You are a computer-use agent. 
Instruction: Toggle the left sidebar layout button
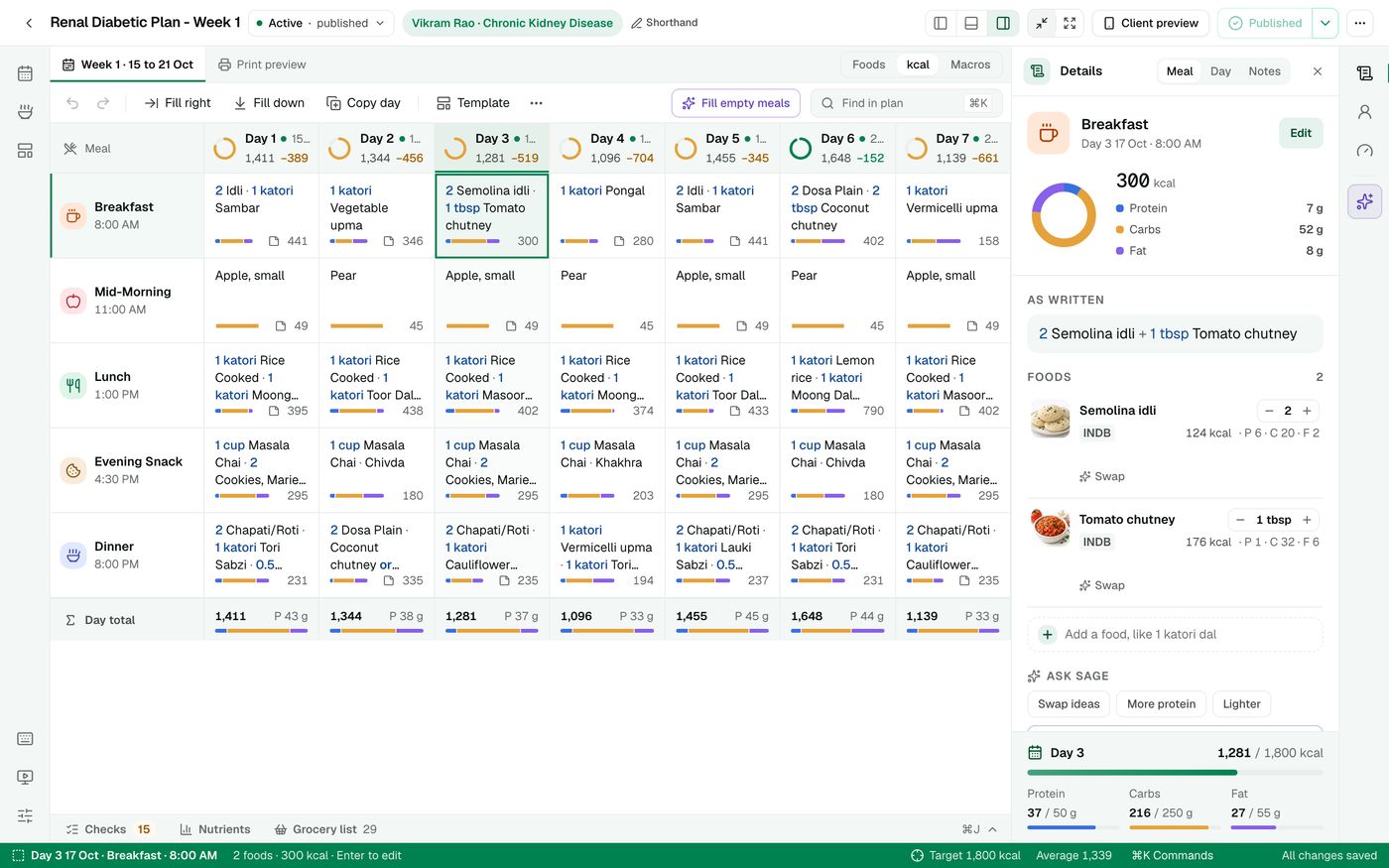point(941,23)
